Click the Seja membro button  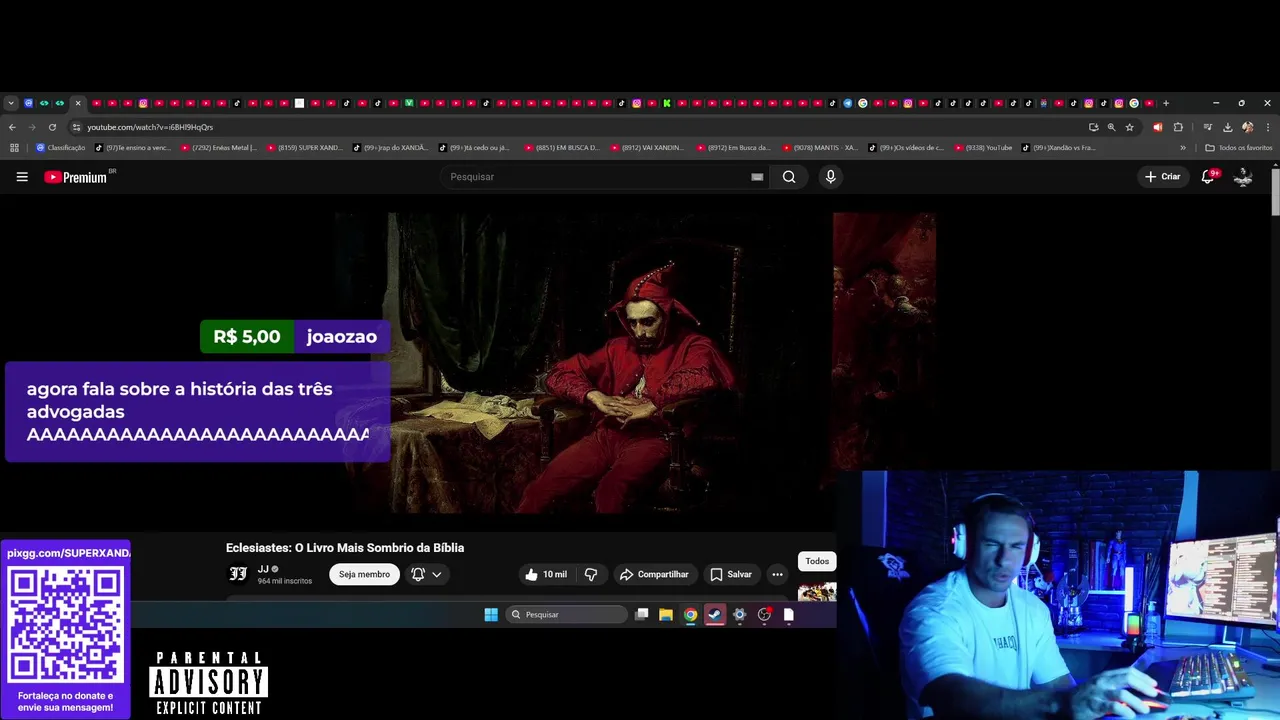coord(364,574)
